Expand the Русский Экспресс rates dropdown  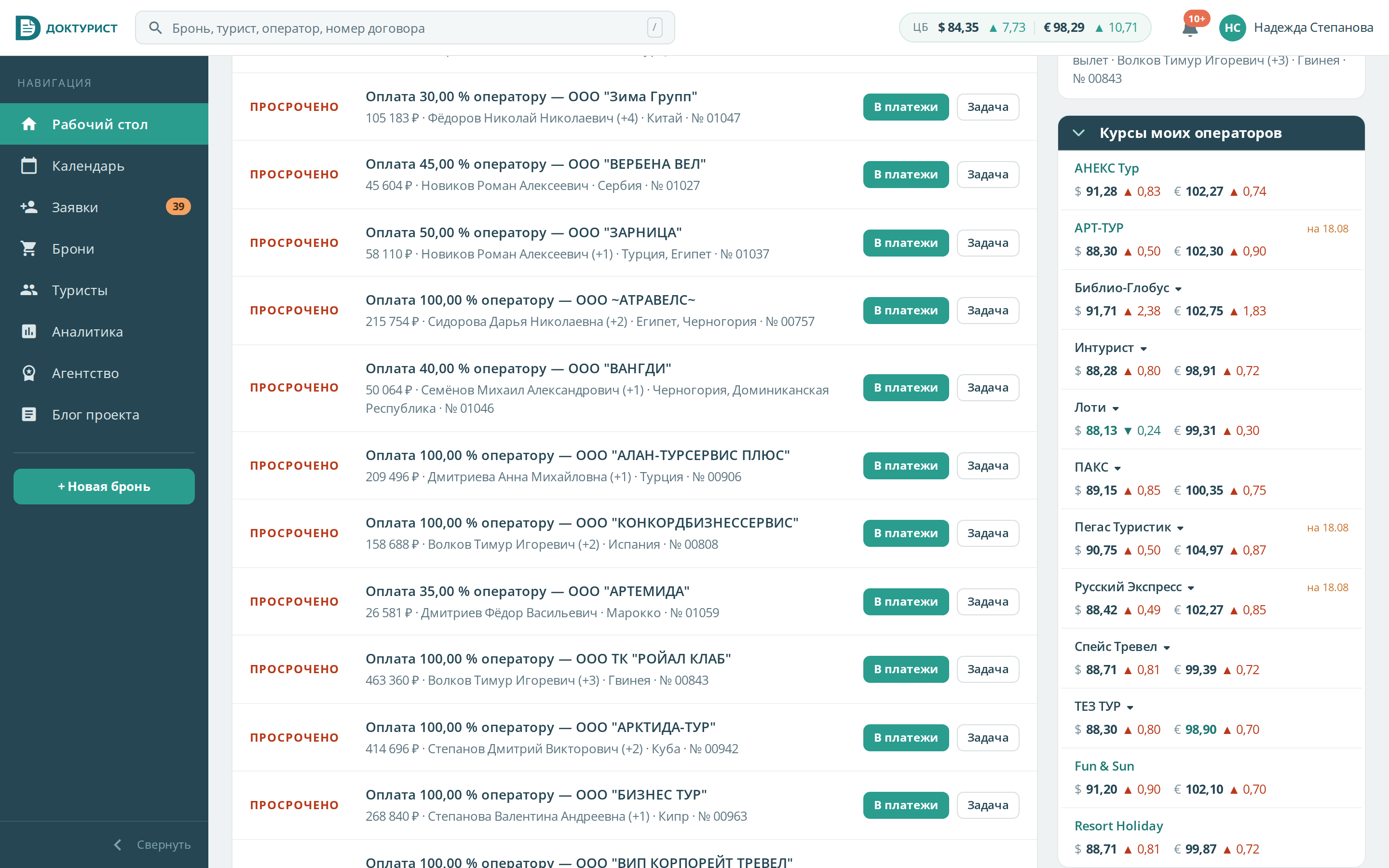click(1191, 588)
